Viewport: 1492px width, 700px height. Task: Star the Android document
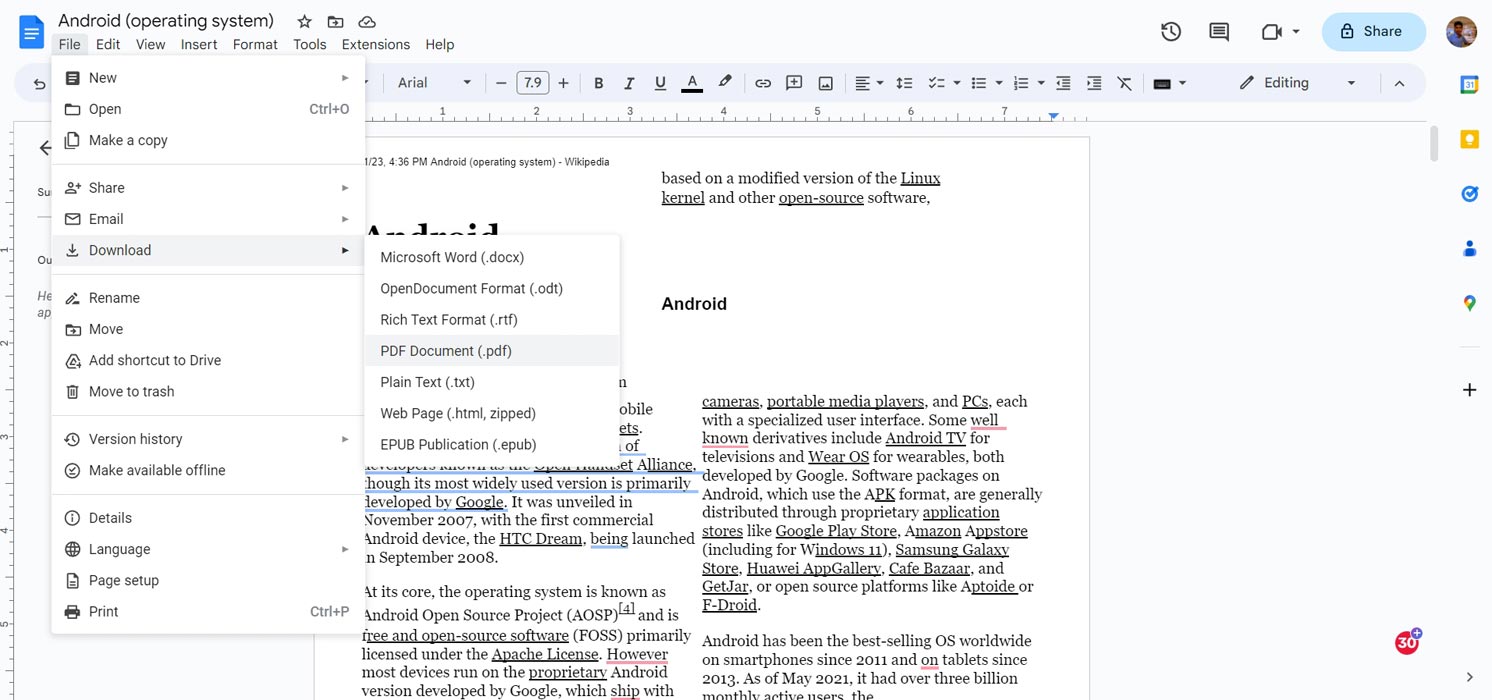(304, 21)
